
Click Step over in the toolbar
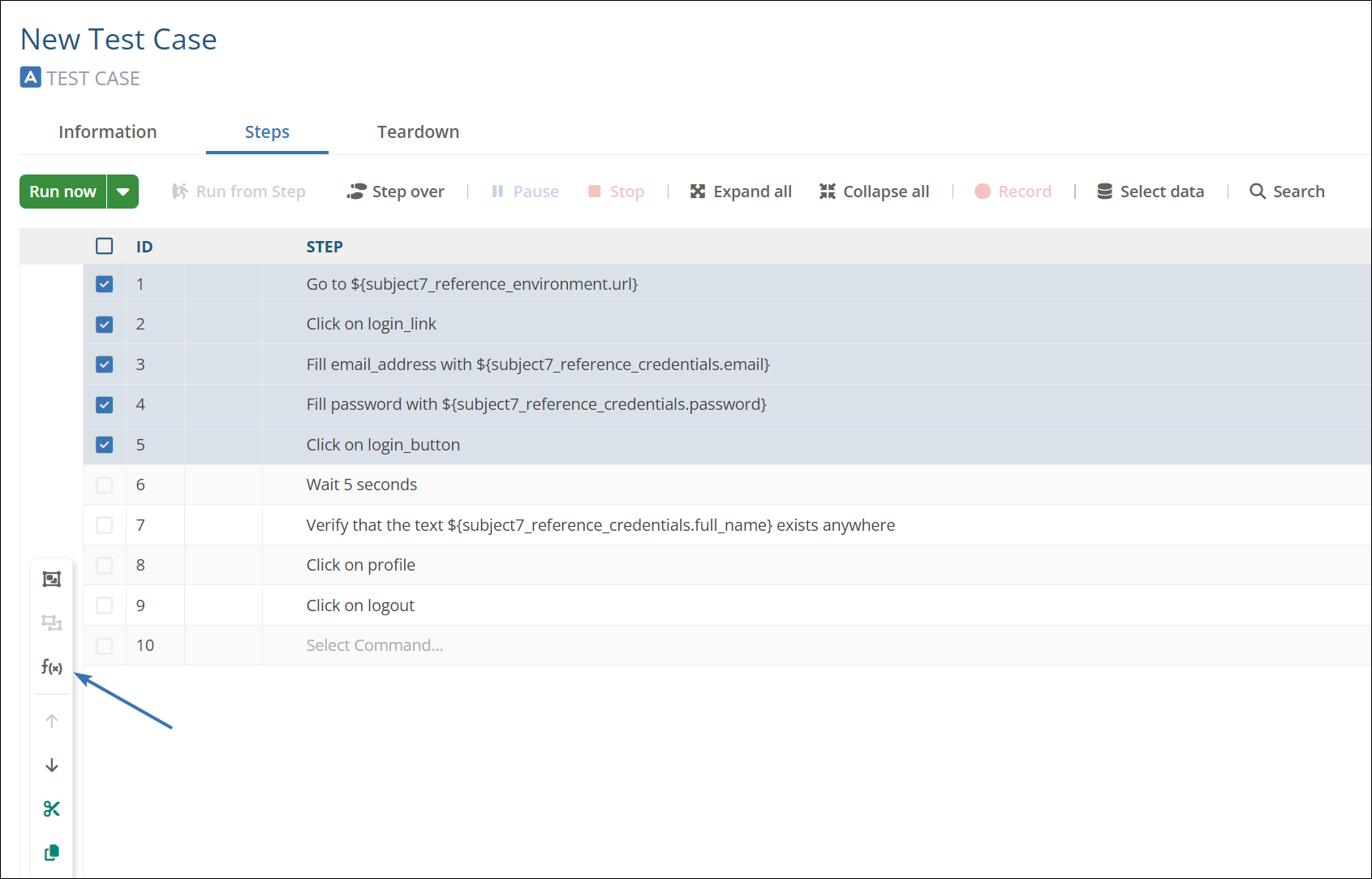click(x=396, y=192)
